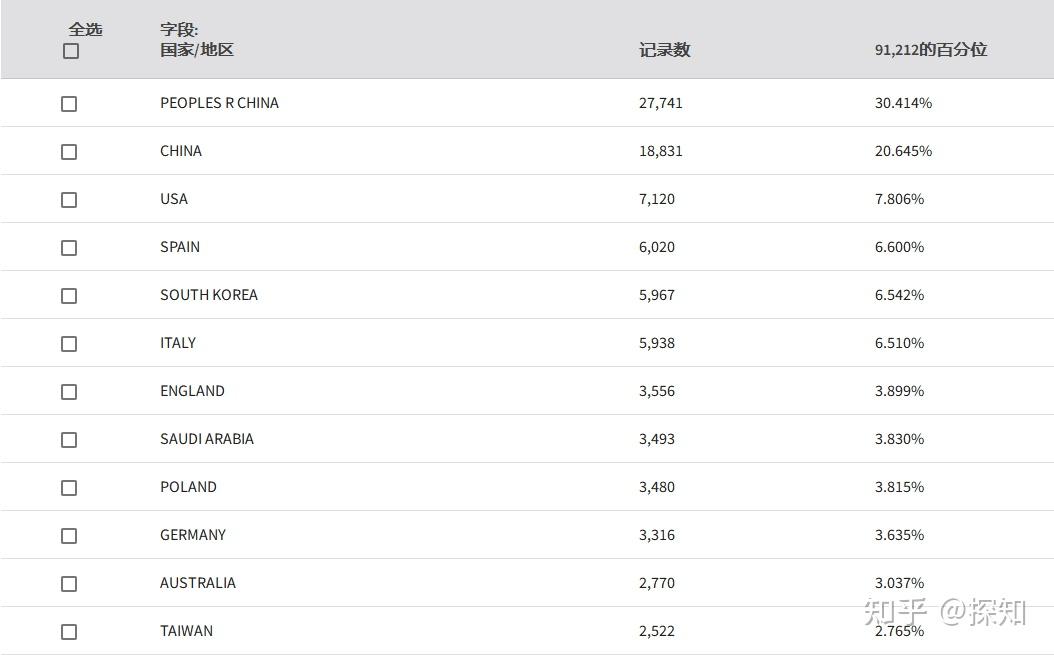Tick the SAUDI ARABIA checkbox

[x=69, y=440]
